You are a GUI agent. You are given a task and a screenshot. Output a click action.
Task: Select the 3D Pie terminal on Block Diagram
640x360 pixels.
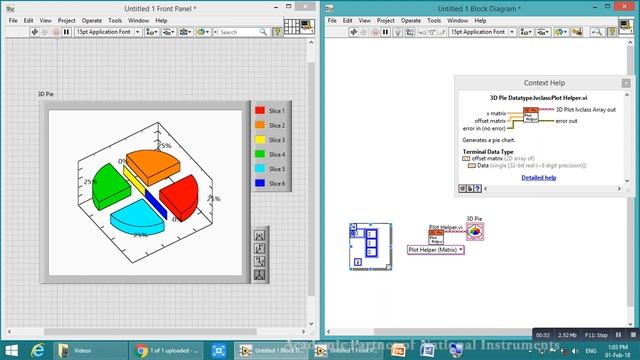pos(475,231)
